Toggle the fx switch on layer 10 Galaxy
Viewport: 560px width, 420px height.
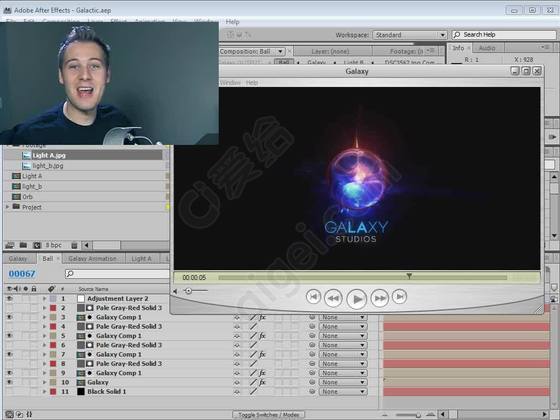[x=262, y=382]
